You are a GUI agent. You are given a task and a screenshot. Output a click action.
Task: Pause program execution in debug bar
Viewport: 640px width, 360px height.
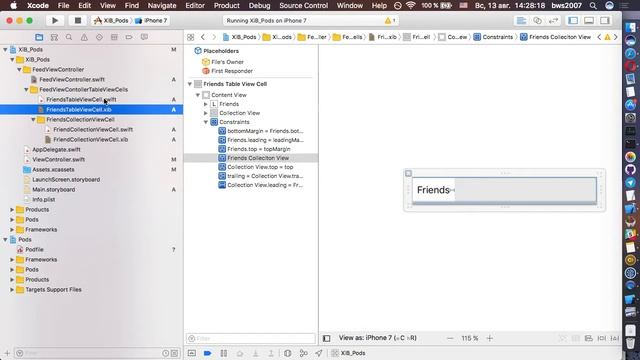(x=224, y=353)
